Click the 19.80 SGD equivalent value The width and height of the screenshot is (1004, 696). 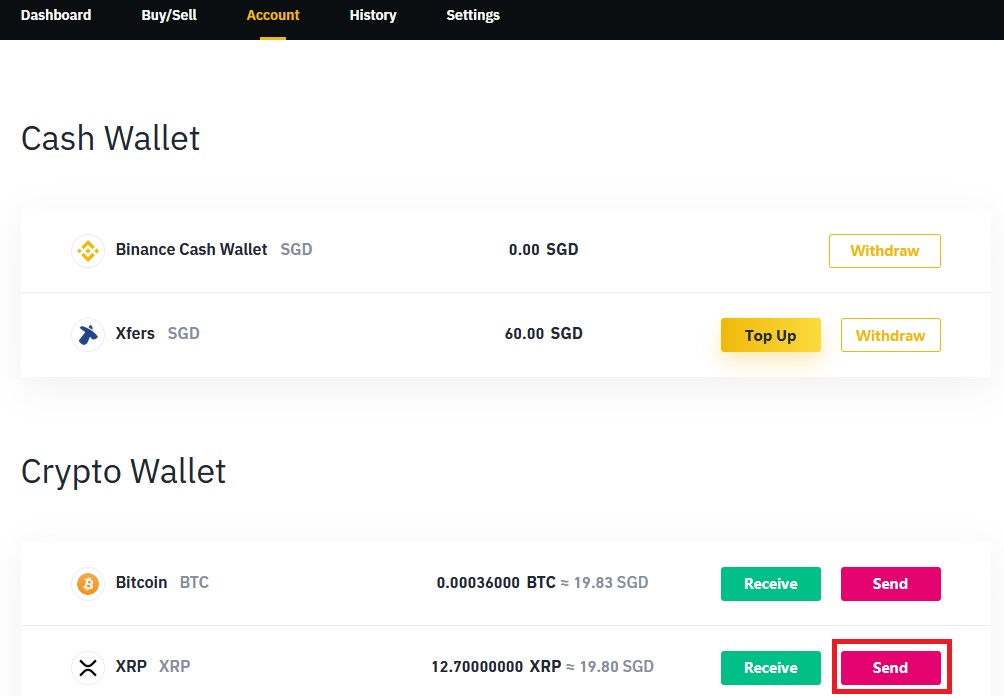point(617,667)
